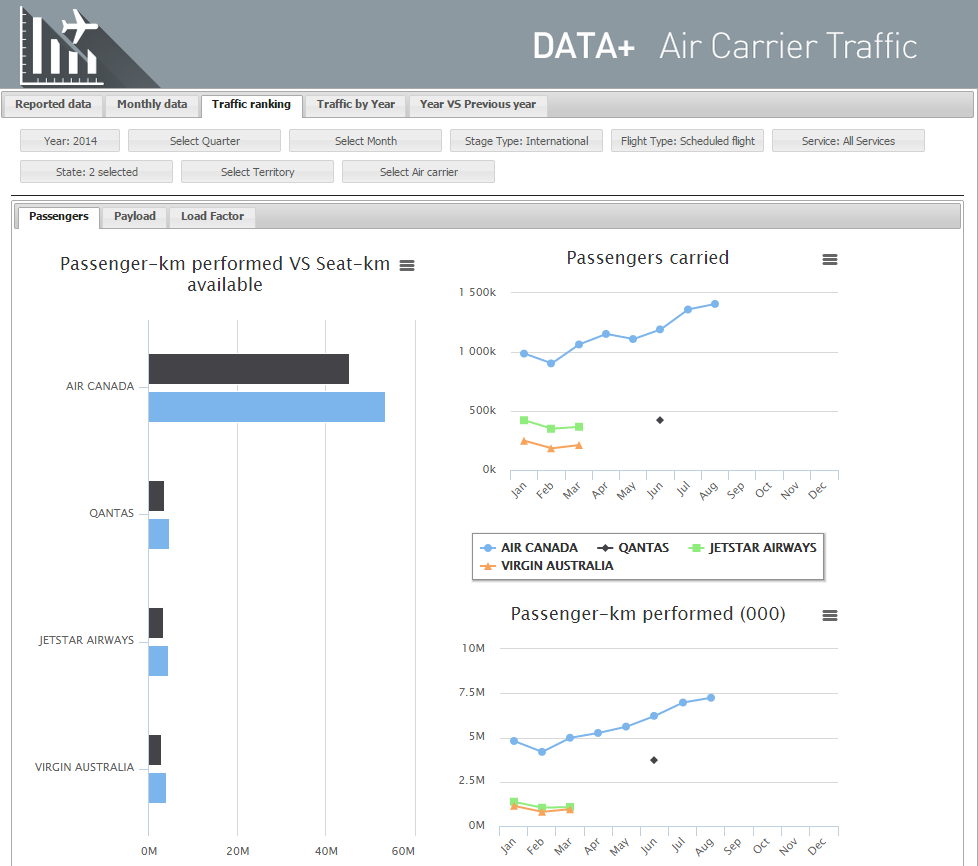
Task: Toggle AIR CANADA series in the legend
Action: pyautogui.click(x=529, y=548)
